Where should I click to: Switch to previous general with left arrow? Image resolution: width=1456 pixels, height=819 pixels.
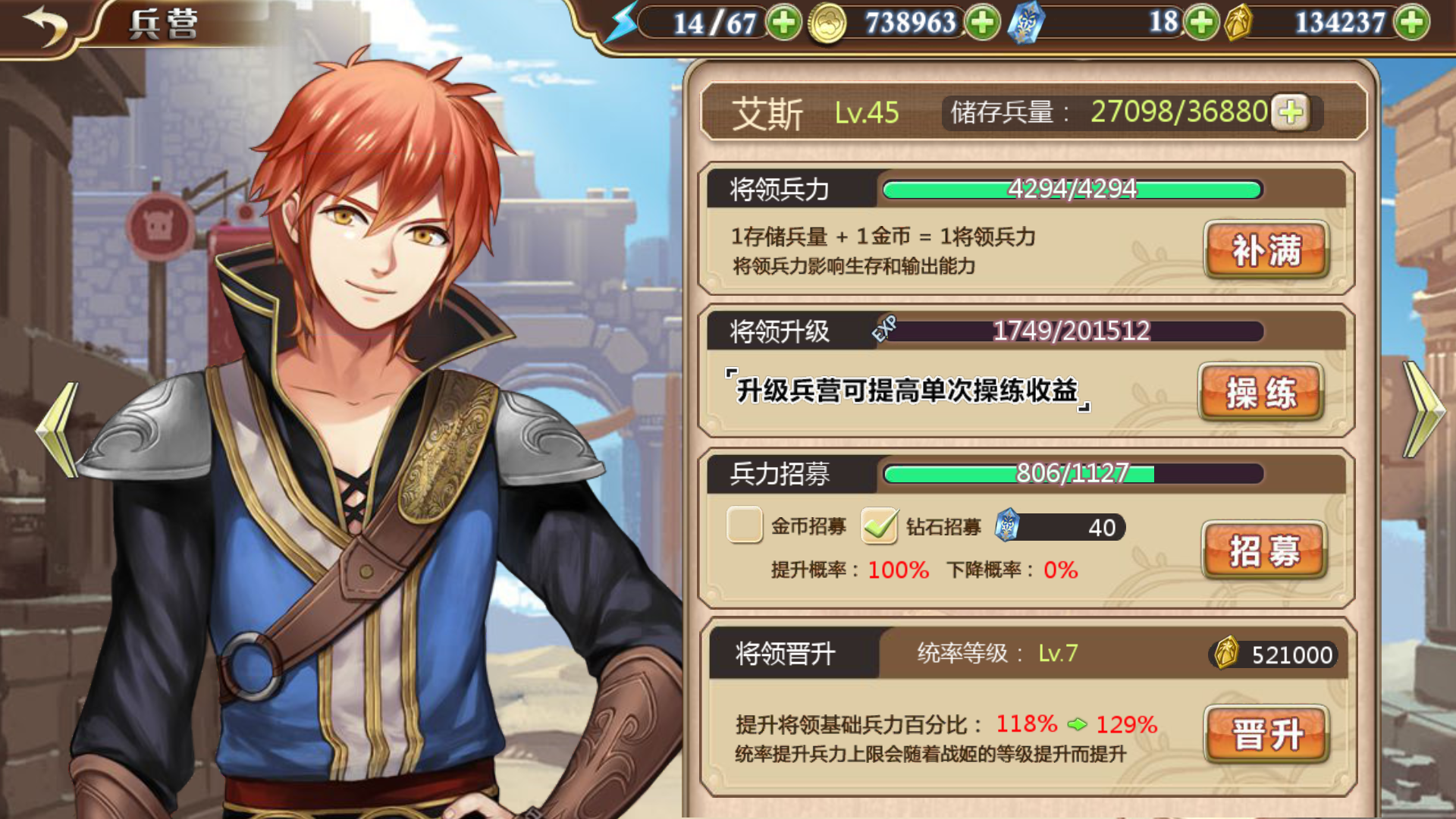coord(59,430)
